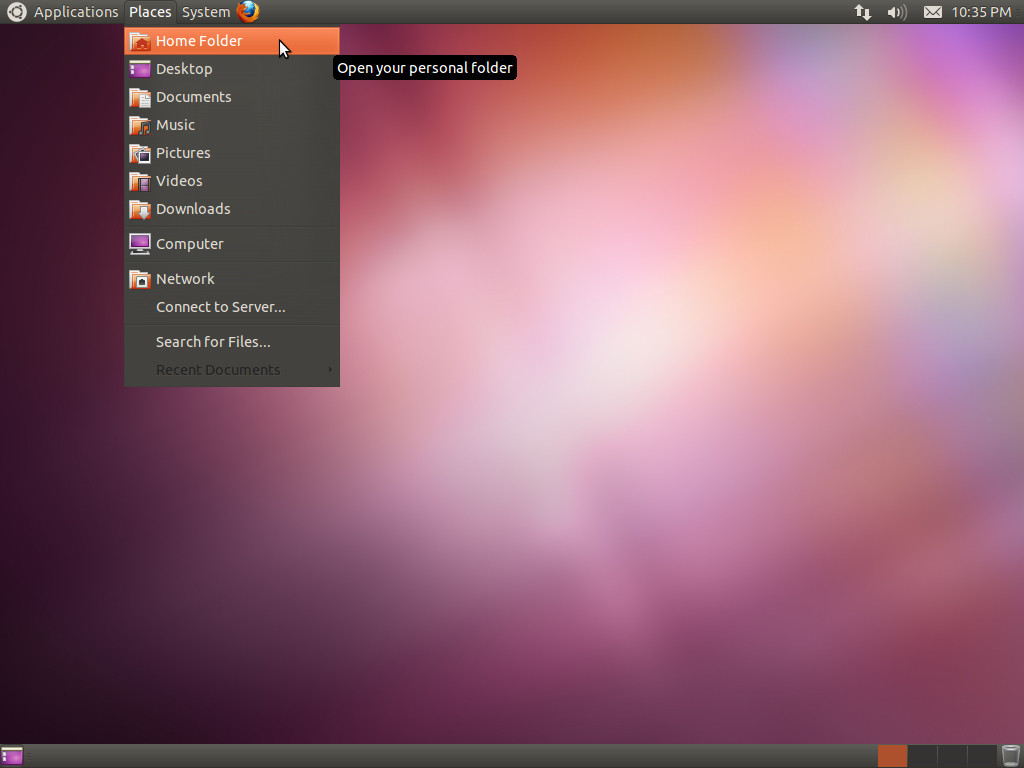Viewport: 1024px width, 768px height.
Task: Switch to the fourth workspace
Action: click(982, 756)
